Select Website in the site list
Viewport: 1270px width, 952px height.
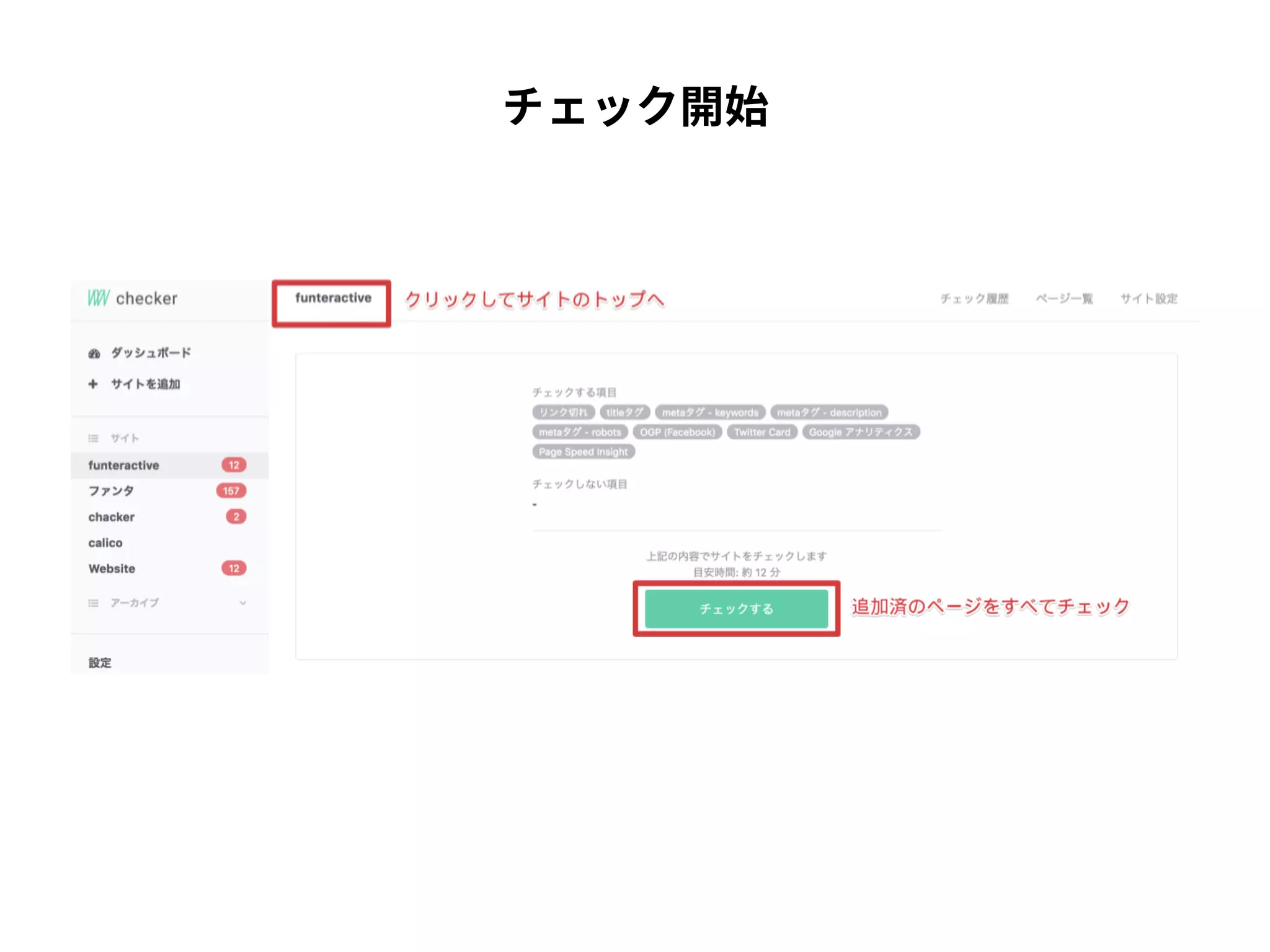click(x=112, y=569)
